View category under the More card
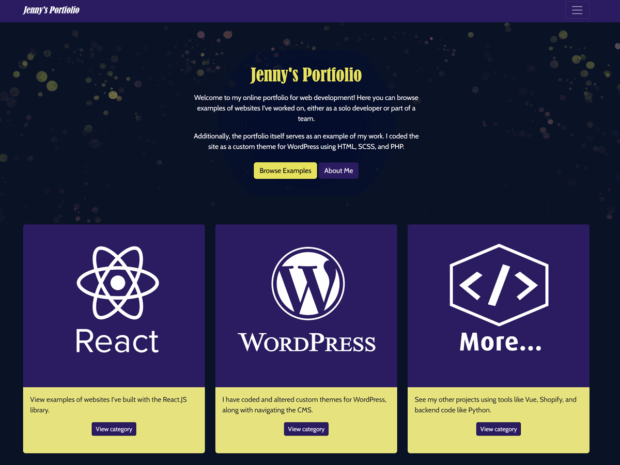Screen dimensions: 620x465 click(x=498, y=429)
